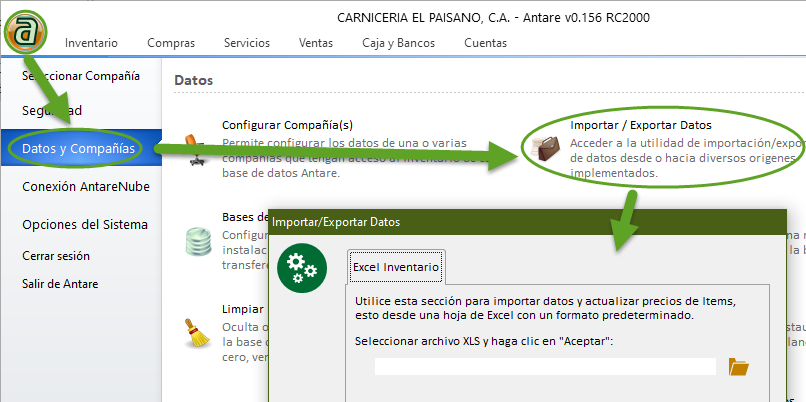
Task: Click the Importar/Exportar briefcase icon
Action: pos(545,149)
